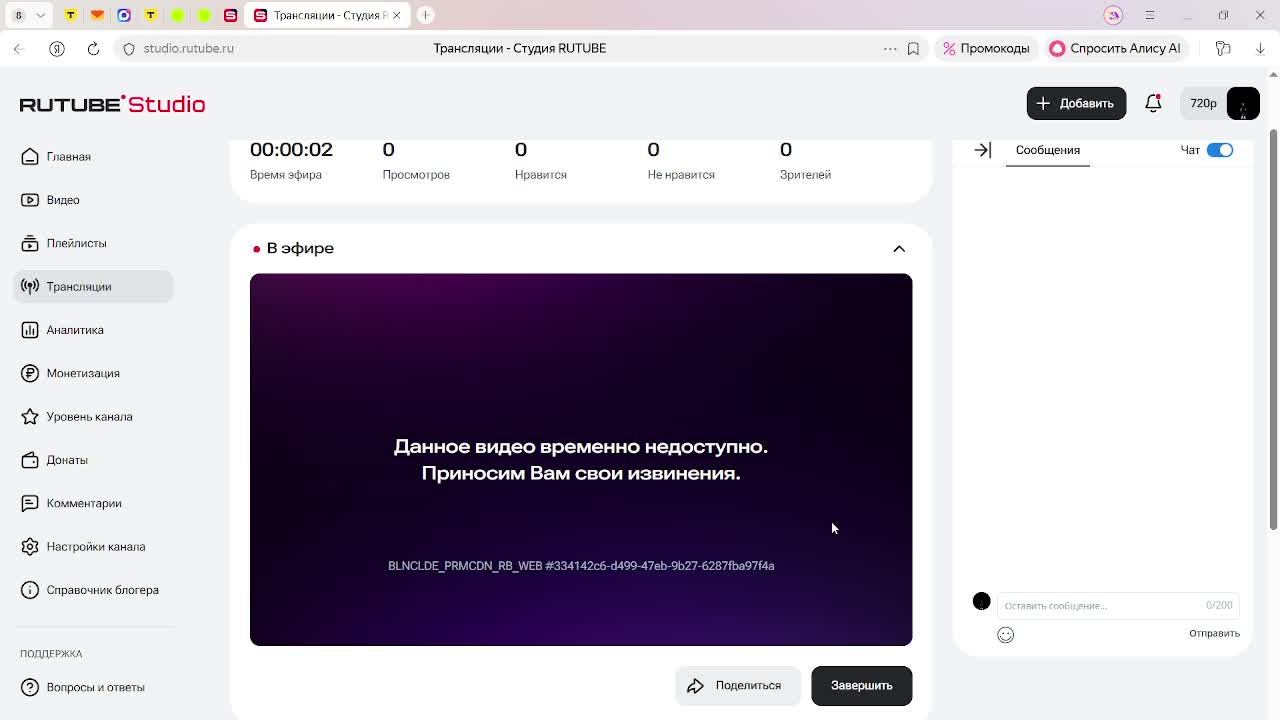This screenshot has height=720, width=1280.
Task: Click the Зрителей counter label
Action: click(805, 175)
